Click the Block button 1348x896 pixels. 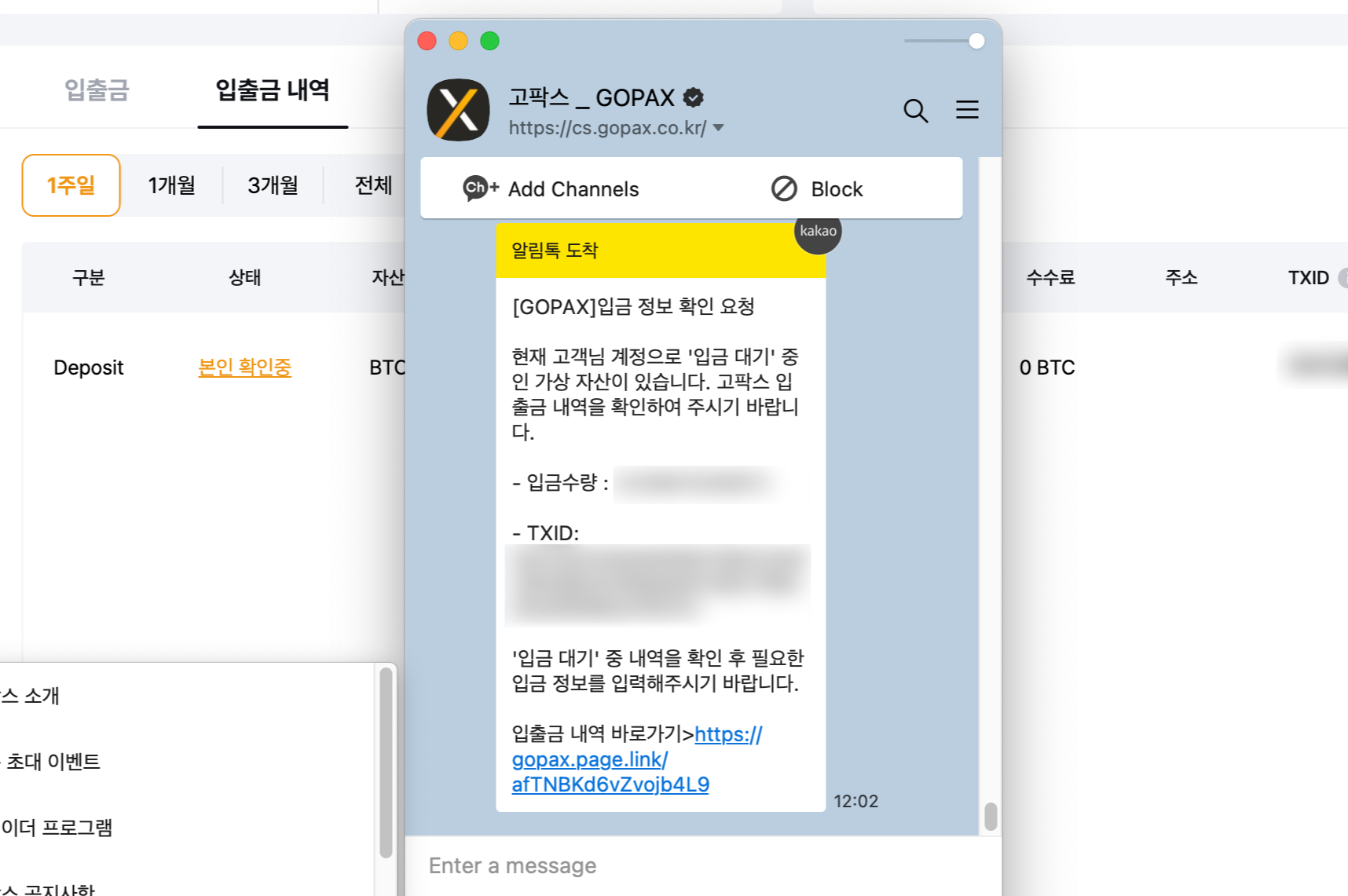coord(817,188)
